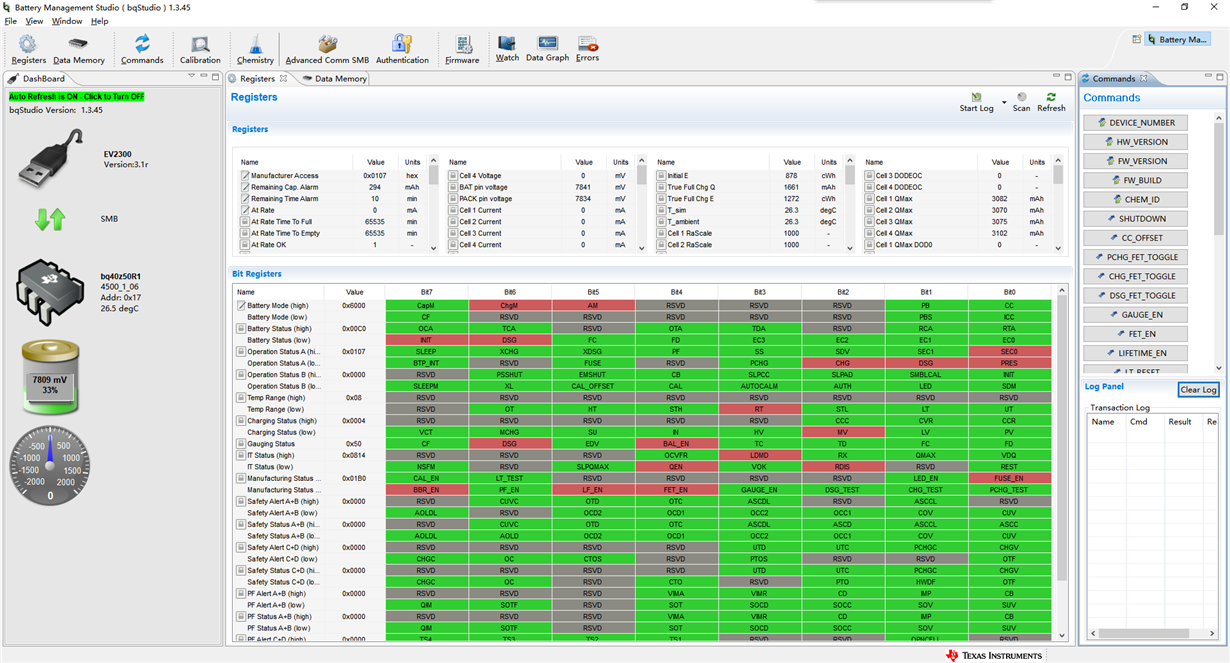Collapse the Gauging Status row
Screen dimensions: 1230x663
point(241,444)
